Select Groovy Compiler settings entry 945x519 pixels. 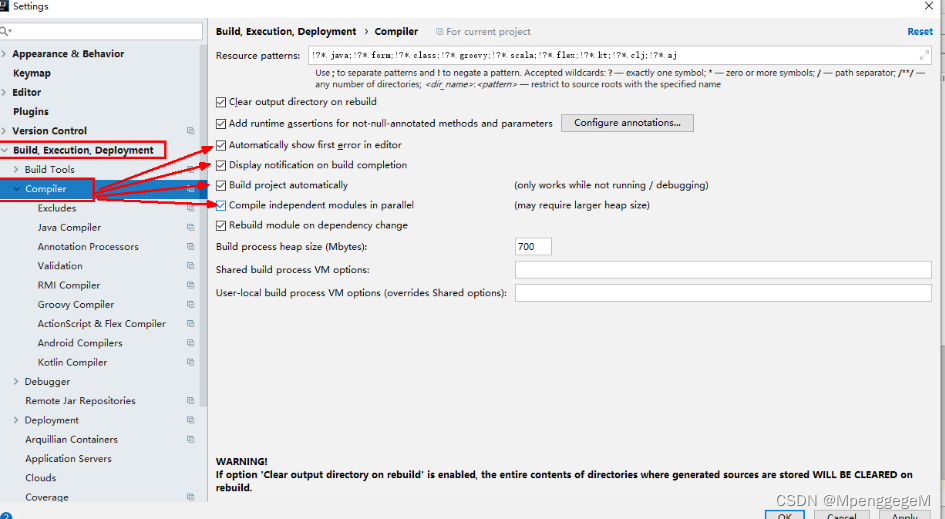coord(75,304)
